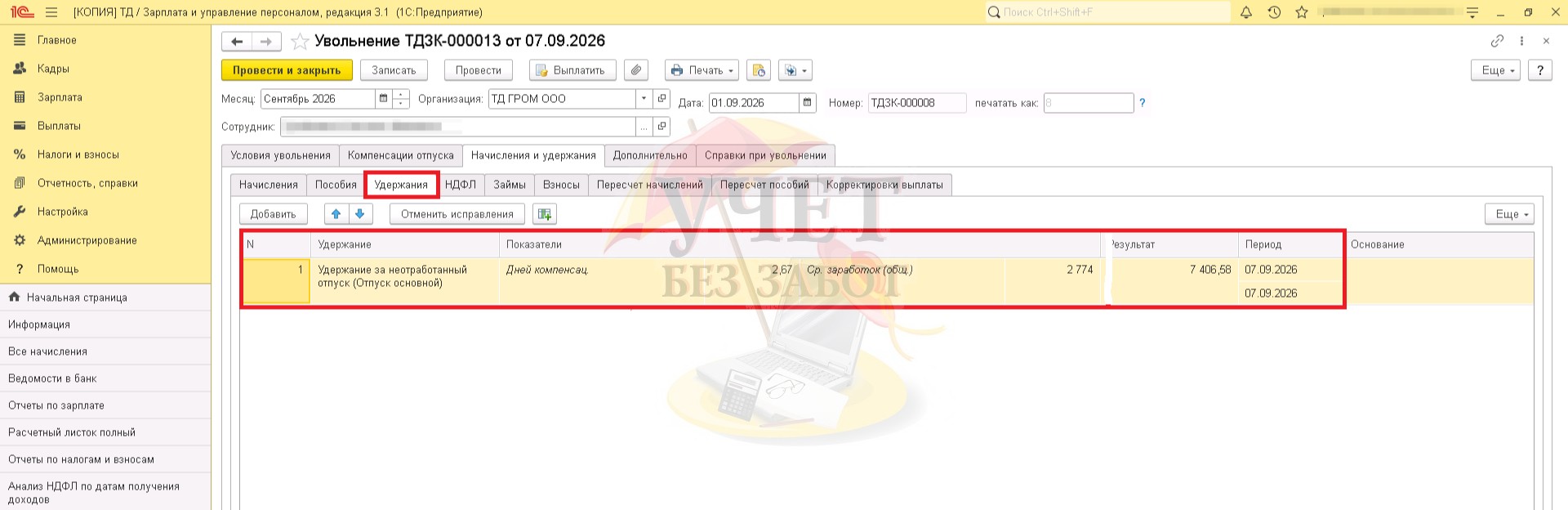
Task: Open the Зарплата section in sidebar
Action: (60, 97)
